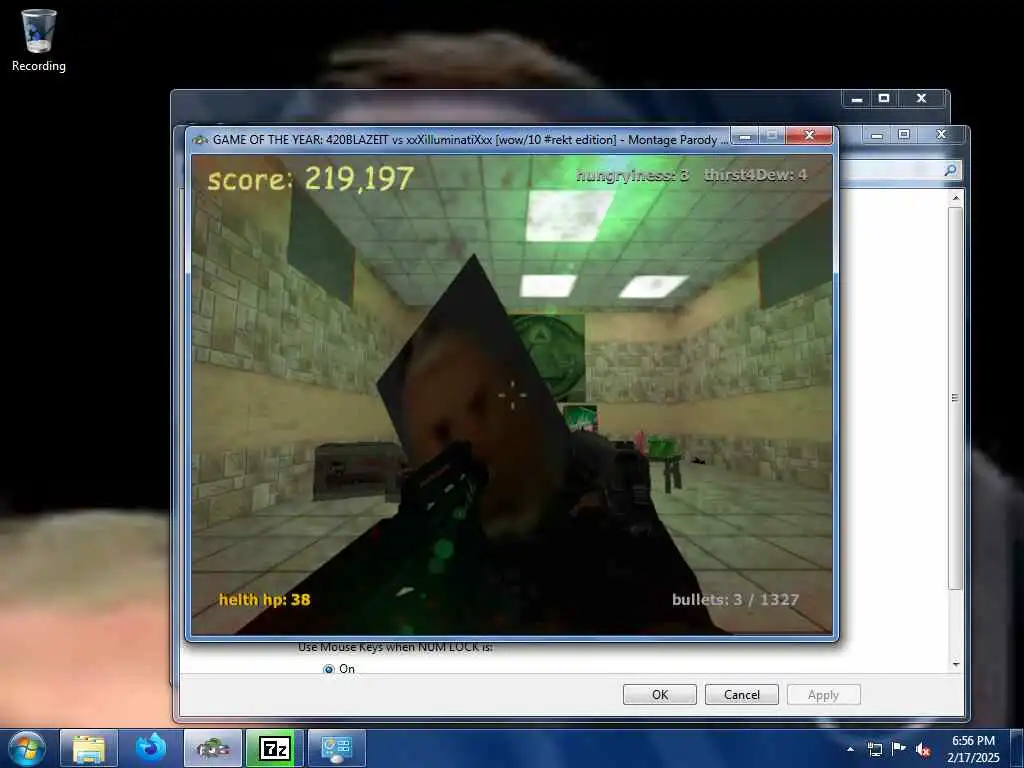
Task: Click Cancel in the Mouse Keys dialog
Action: (x=742, y=694)
